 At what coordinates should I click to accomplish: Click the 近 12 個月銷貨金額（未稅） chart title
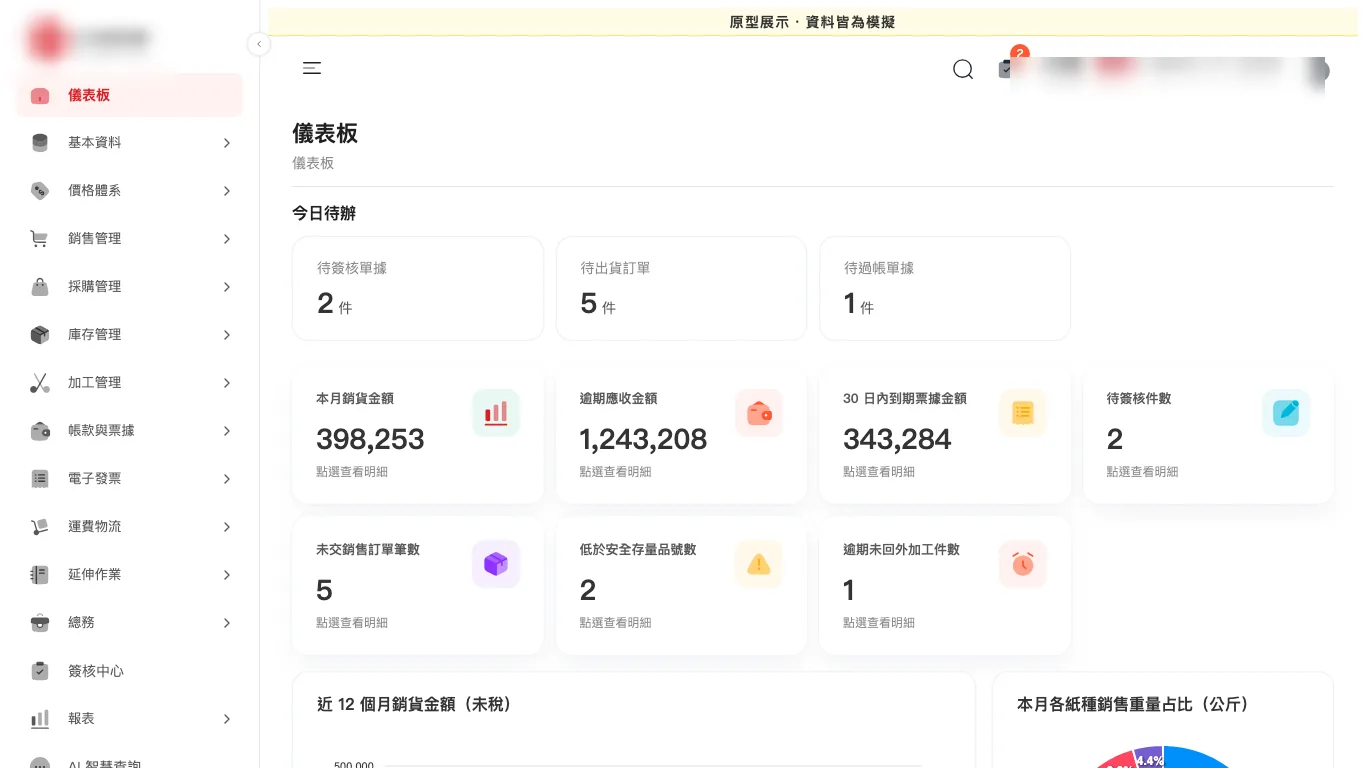pyautogui.click(x=415, y=705)
